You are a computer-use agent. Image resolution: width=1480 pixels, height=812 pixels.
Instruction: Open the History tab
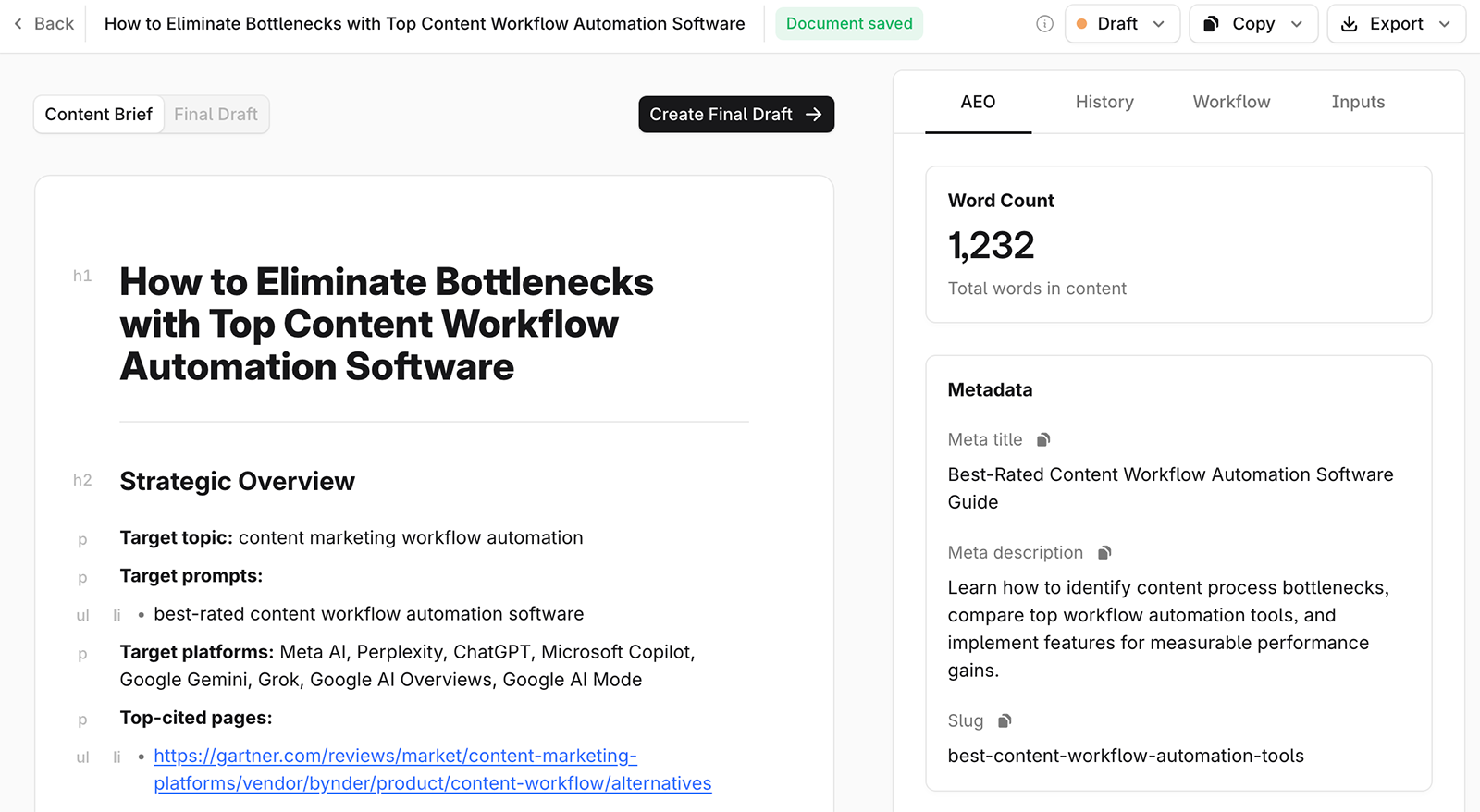(x=1104, y=102)
